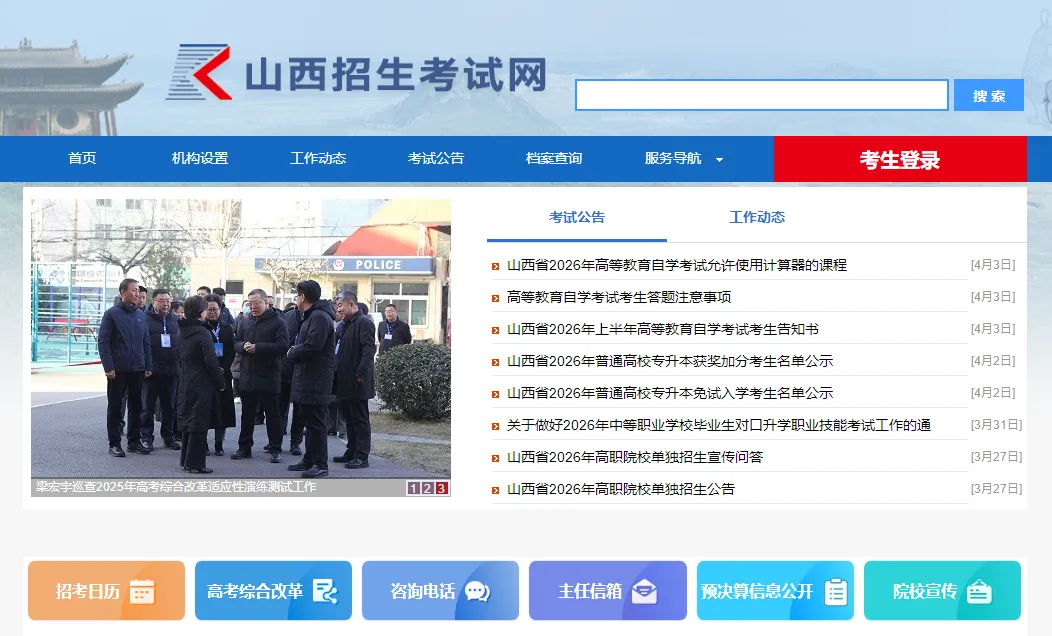
Task: Switch to the 工作动态 tab
Action: tap(760, 217)
